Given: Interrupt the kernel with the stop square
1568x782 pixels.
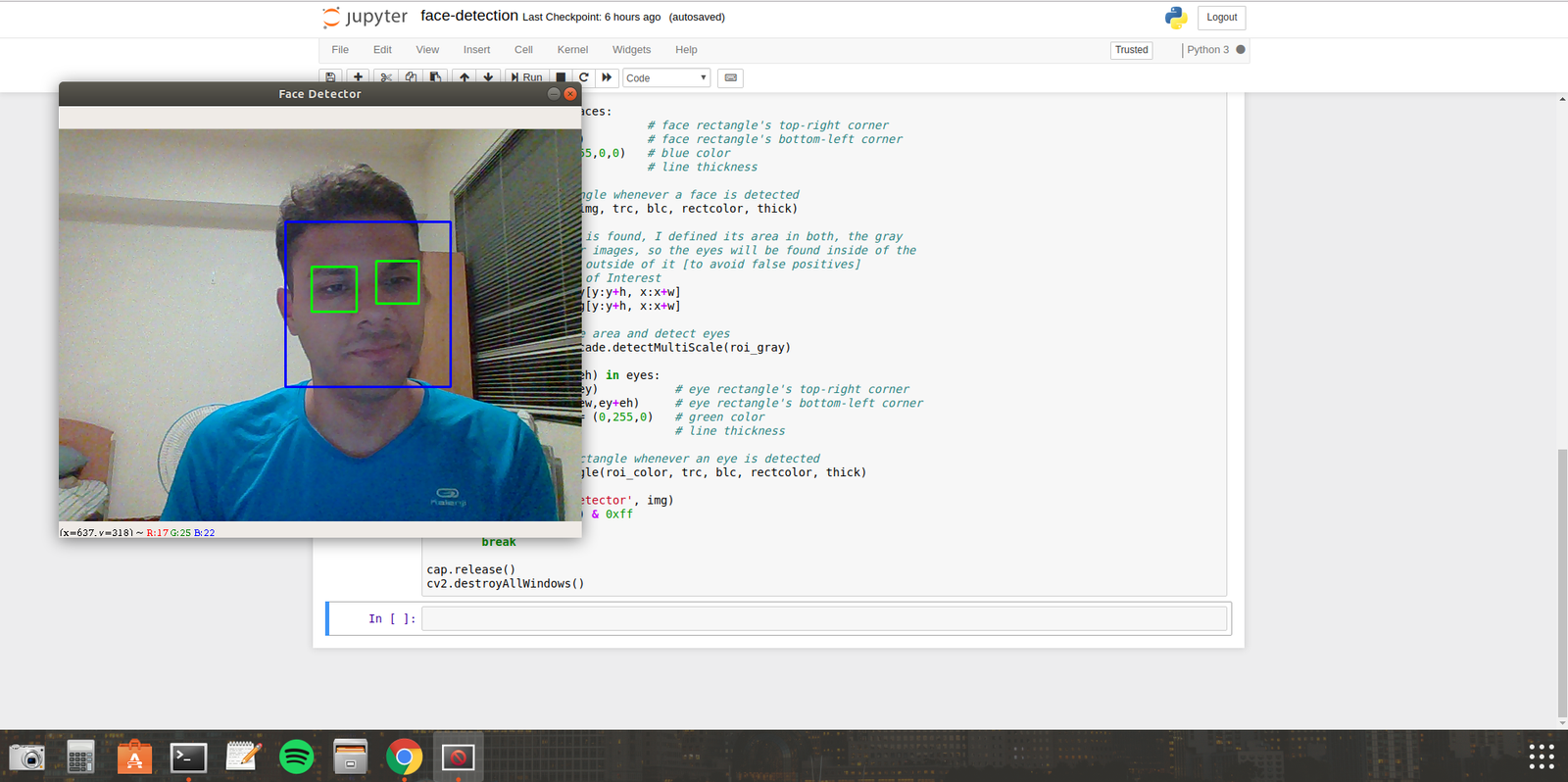Looking at the screenshot, I should (561, 77).
